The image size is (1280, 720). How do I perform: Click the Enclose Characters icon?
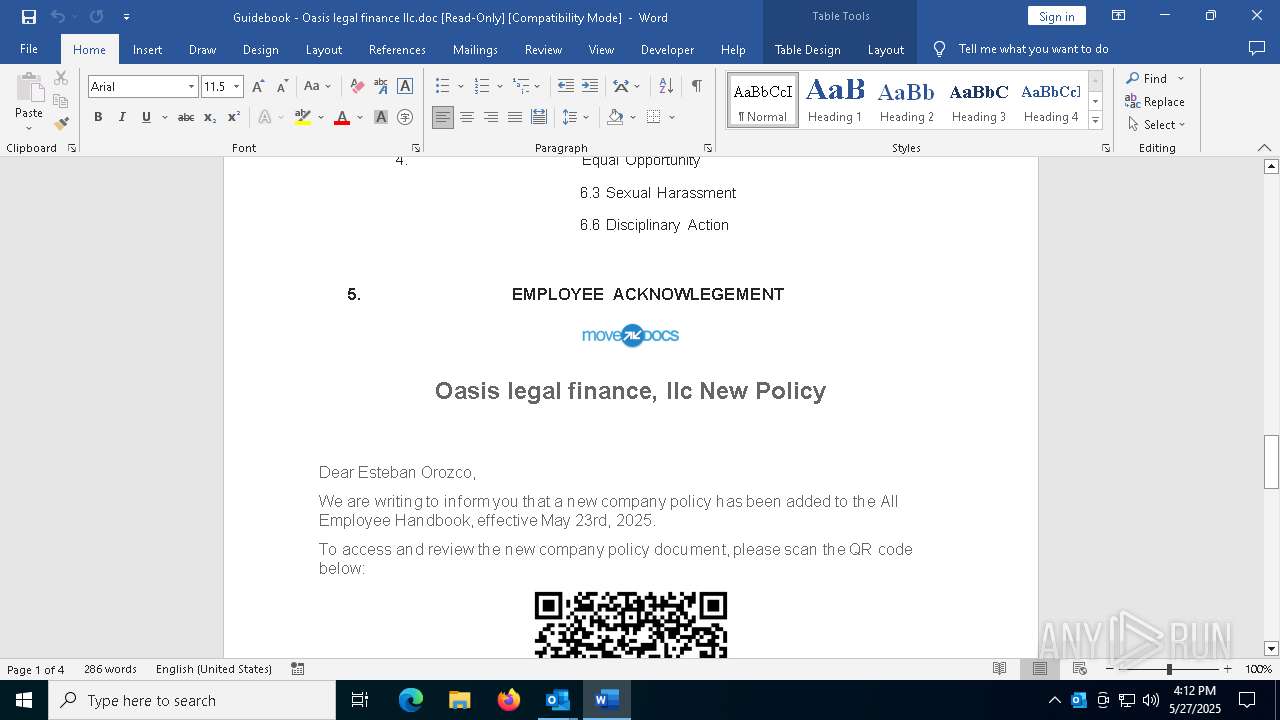pyautogui.click(x=405, y=117)
